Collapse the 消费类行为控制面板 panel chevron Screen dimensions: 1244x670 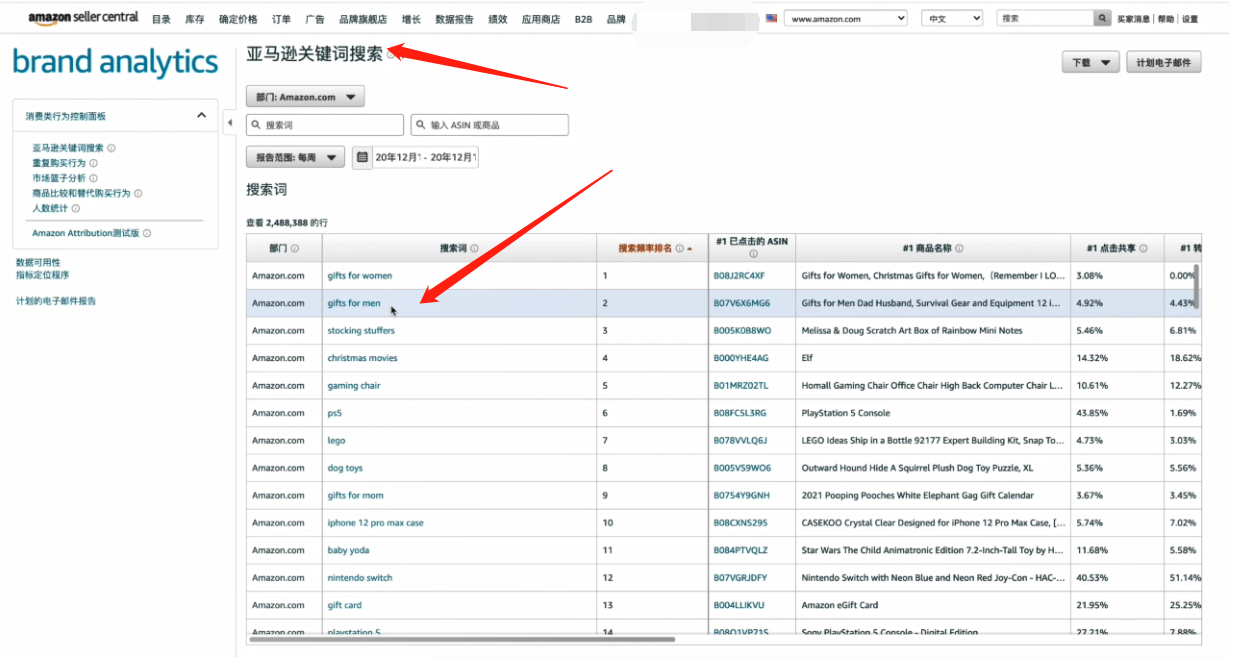click(200, 116)
